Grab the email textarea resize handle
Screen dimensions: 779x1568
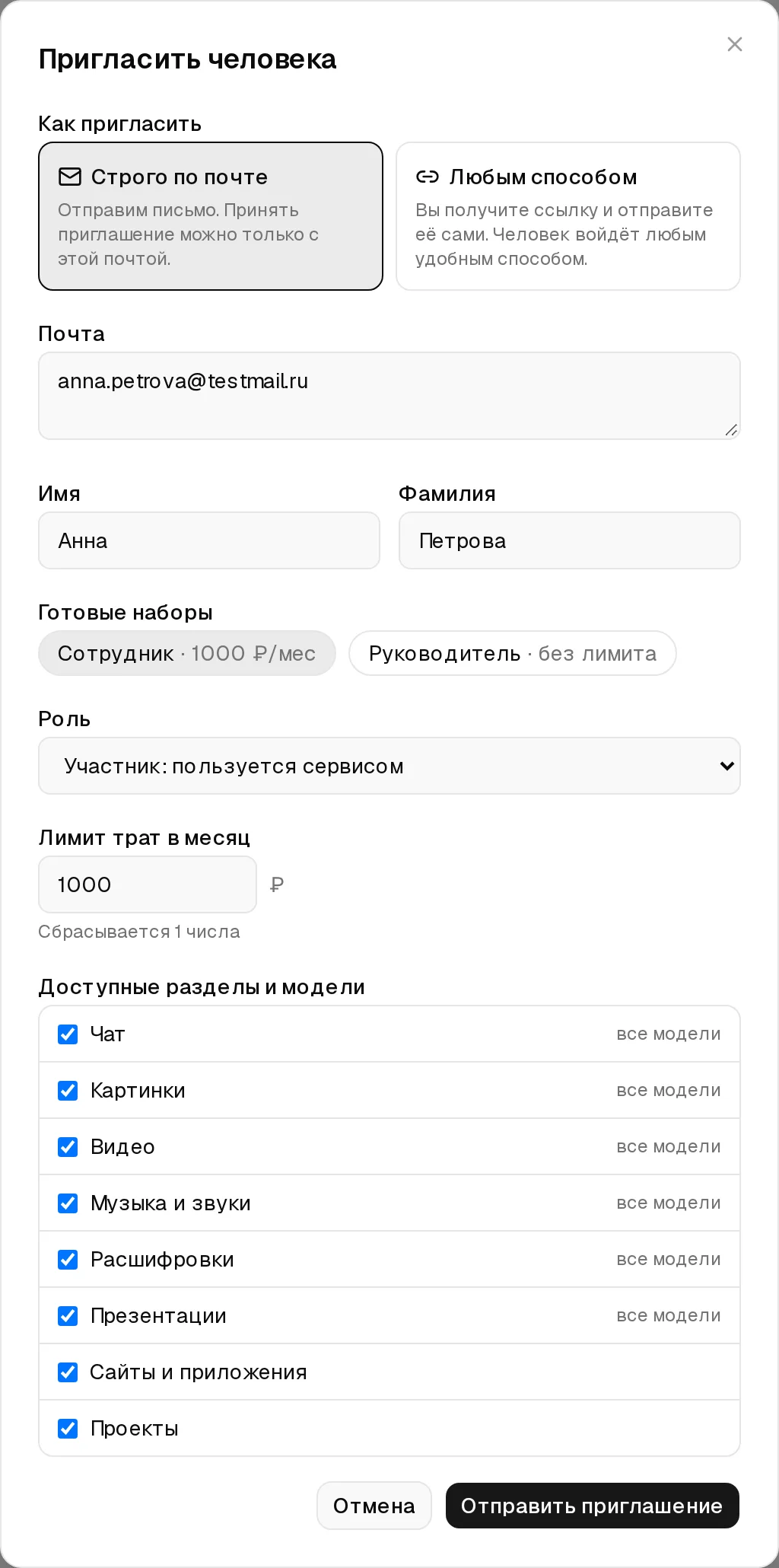pyautogui.click(x=731, y=430)
